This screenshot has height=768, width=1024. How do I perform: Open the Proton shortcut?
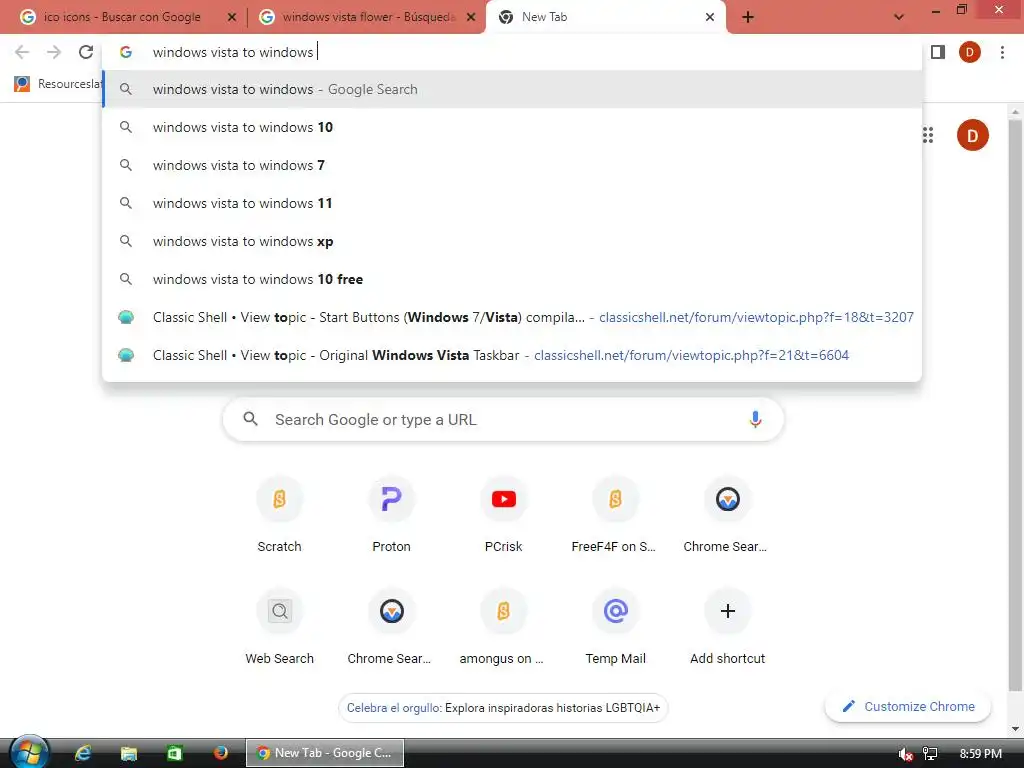coord(391,515)
